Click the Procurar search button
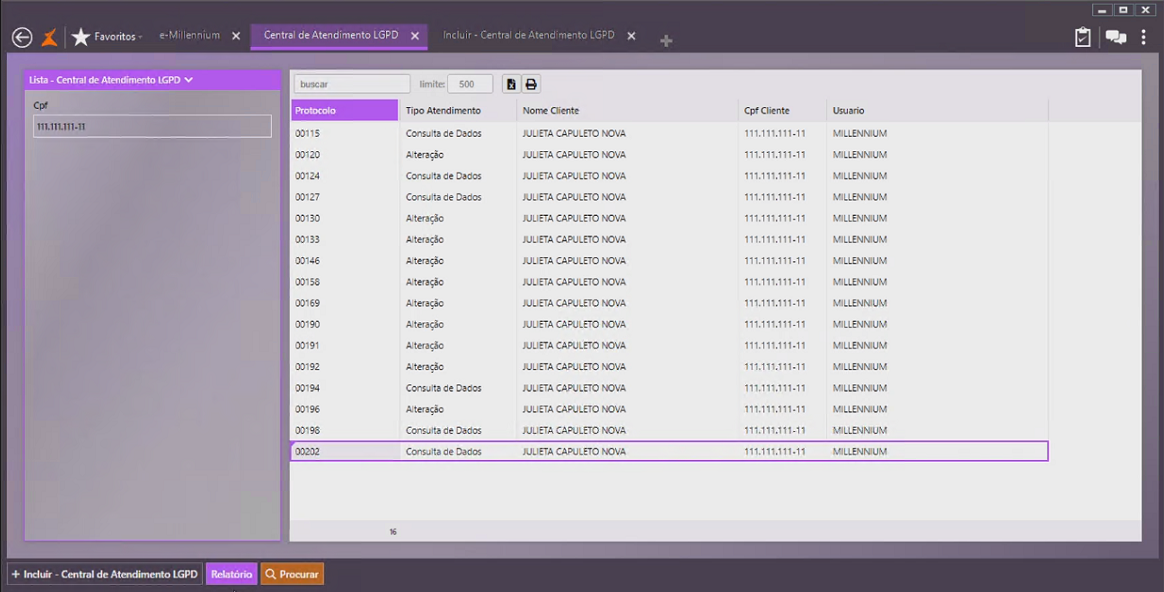This screenshot has width=1164, height=592. 292,574
